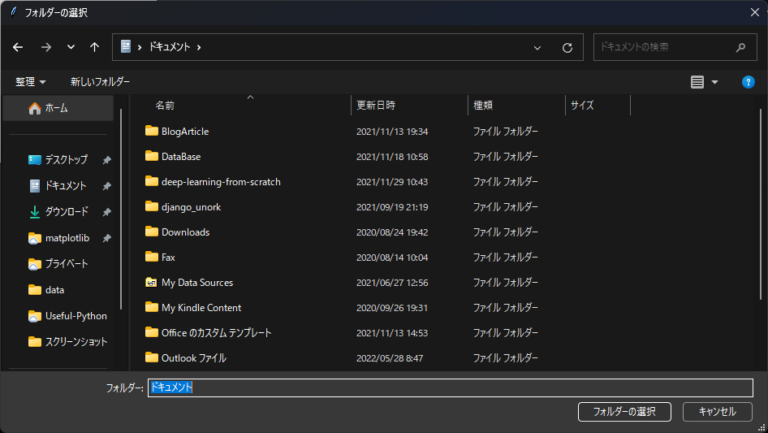This screenshot has height=433, width=768.
Task: Click the pin icon beside ダウンロード
Action: pyautogui.click(x=106, y=212)
